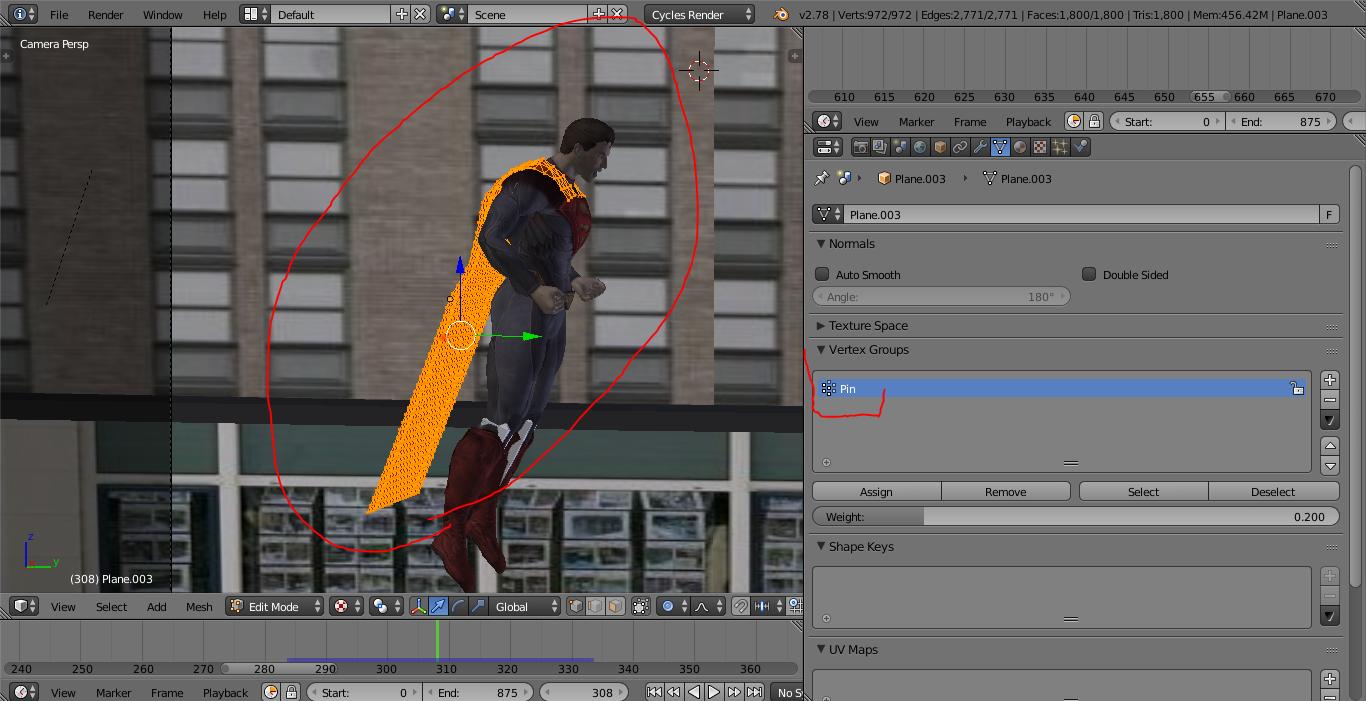
Task: Open the Modifiers tab (wrench icon)
Action: point(981,147)
